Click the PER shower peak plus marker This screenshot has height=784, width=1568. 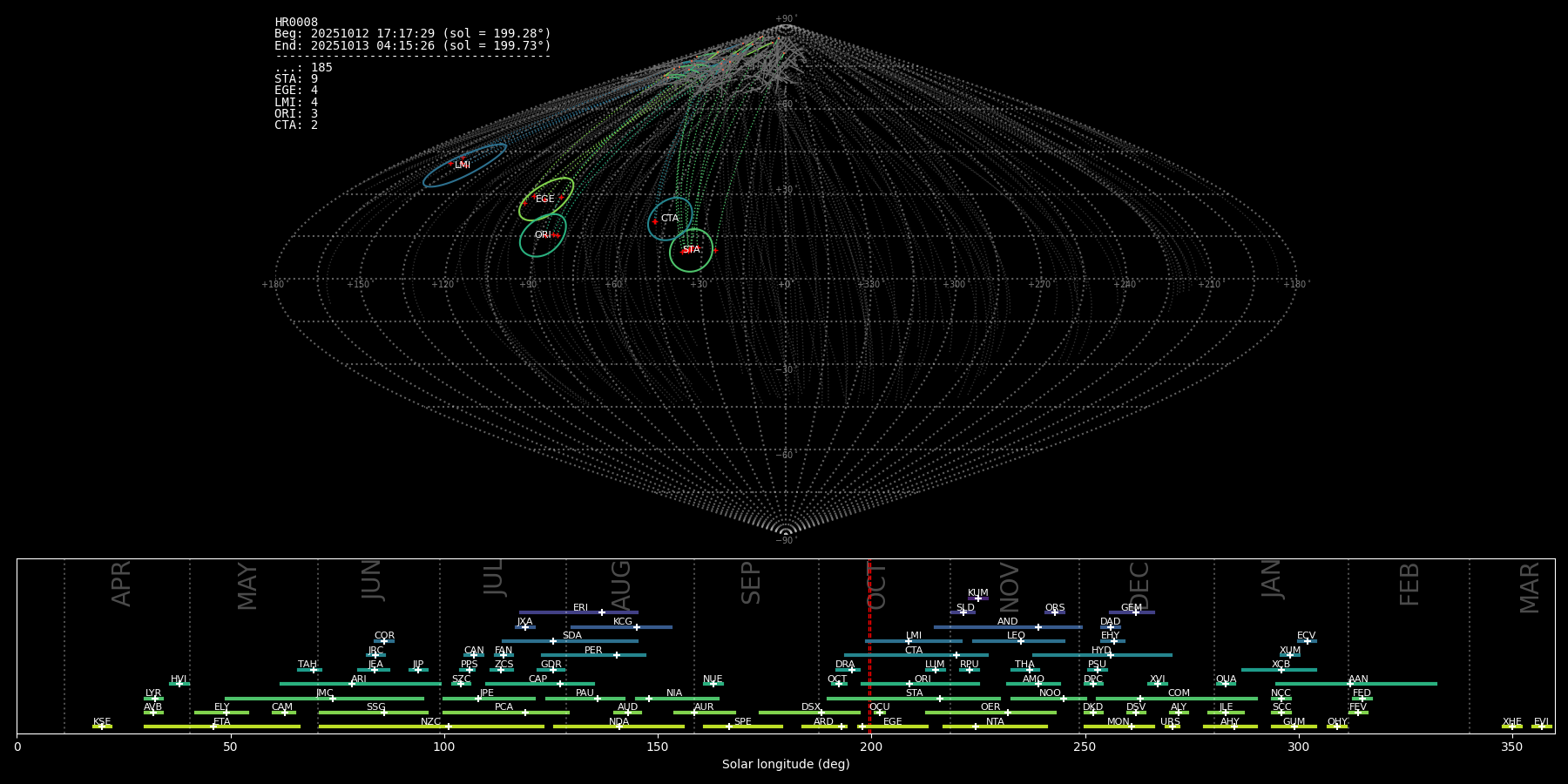click(x=617, y=655)
